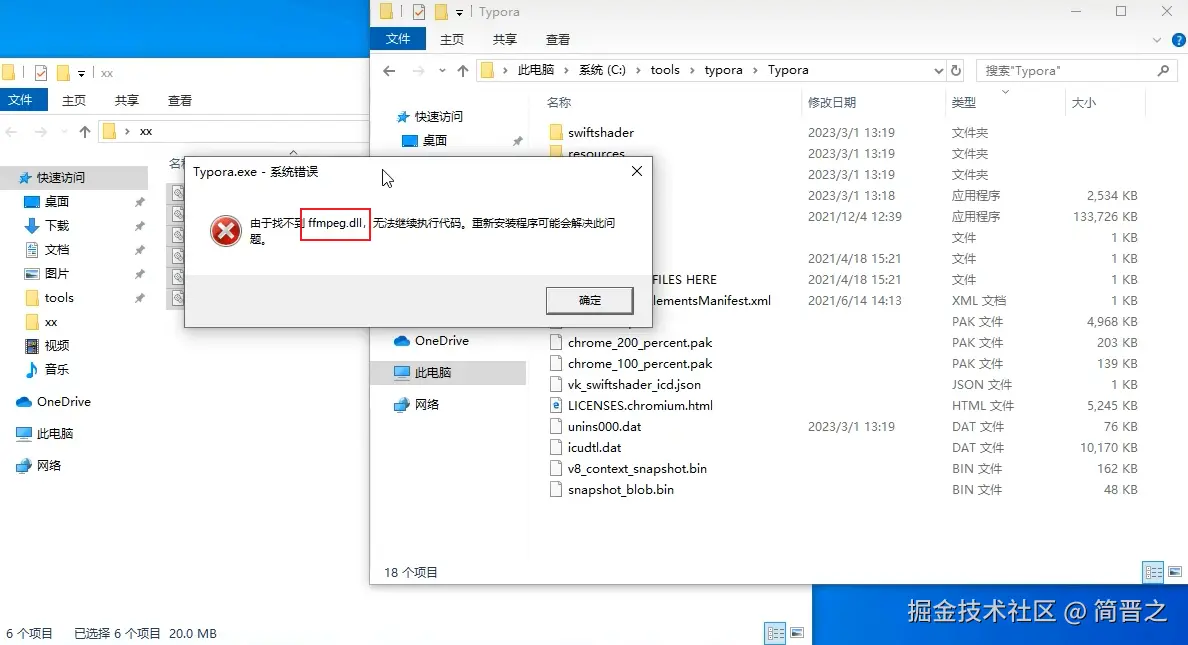Screen dimensions: 1188x645
Task: Go back in the Typora window
Action: click(389, 70)
